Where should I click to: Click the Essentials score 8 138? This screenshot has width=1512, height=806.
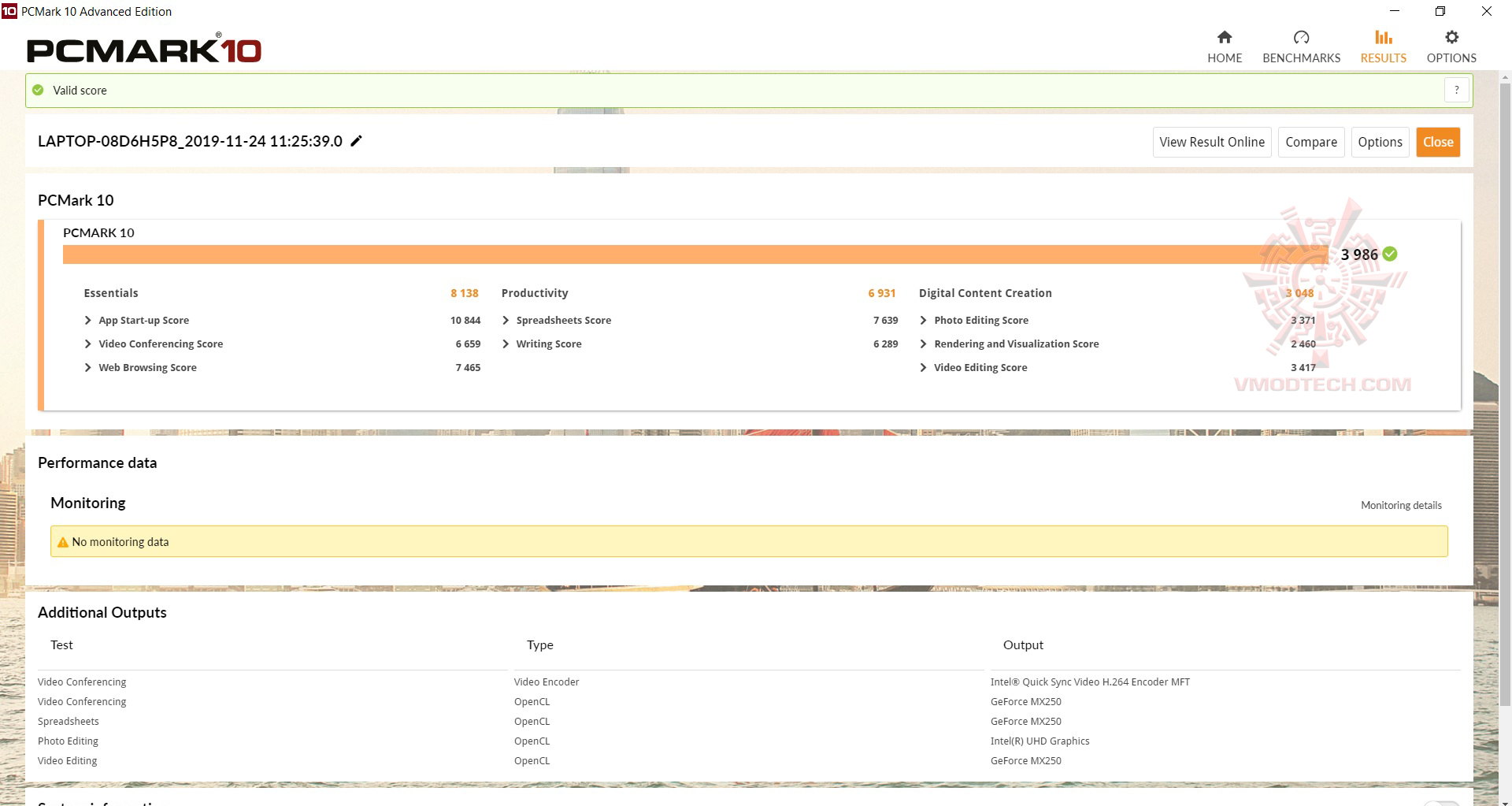(465, 293)
